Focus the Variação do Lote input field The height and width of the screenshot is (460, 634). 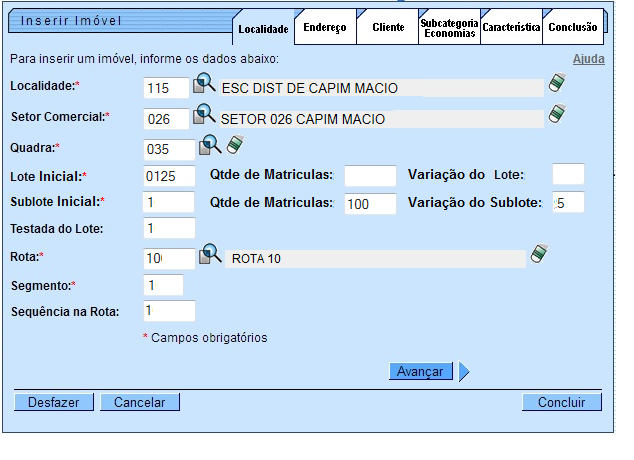coord(568,175)
